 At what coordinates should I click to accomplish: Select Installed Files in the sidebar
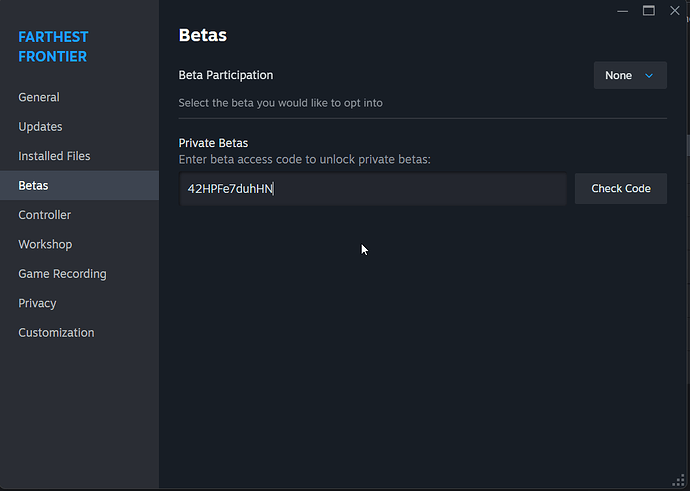point(54,156)
